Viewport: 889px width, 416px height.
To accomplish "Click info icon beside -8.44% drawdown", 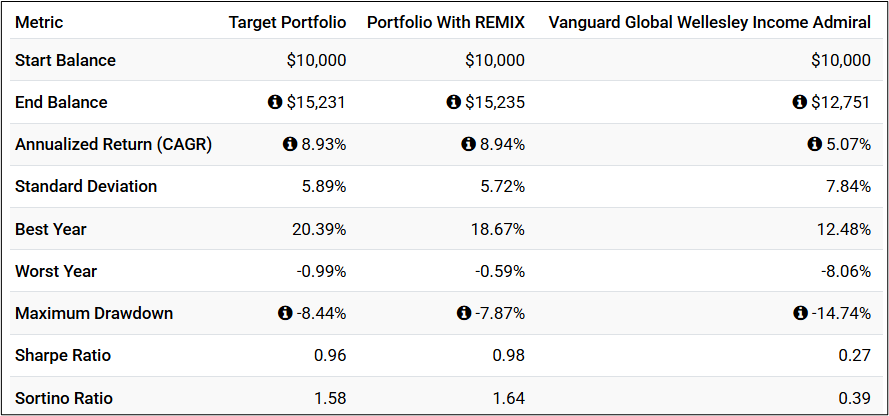I will [285, 313].
